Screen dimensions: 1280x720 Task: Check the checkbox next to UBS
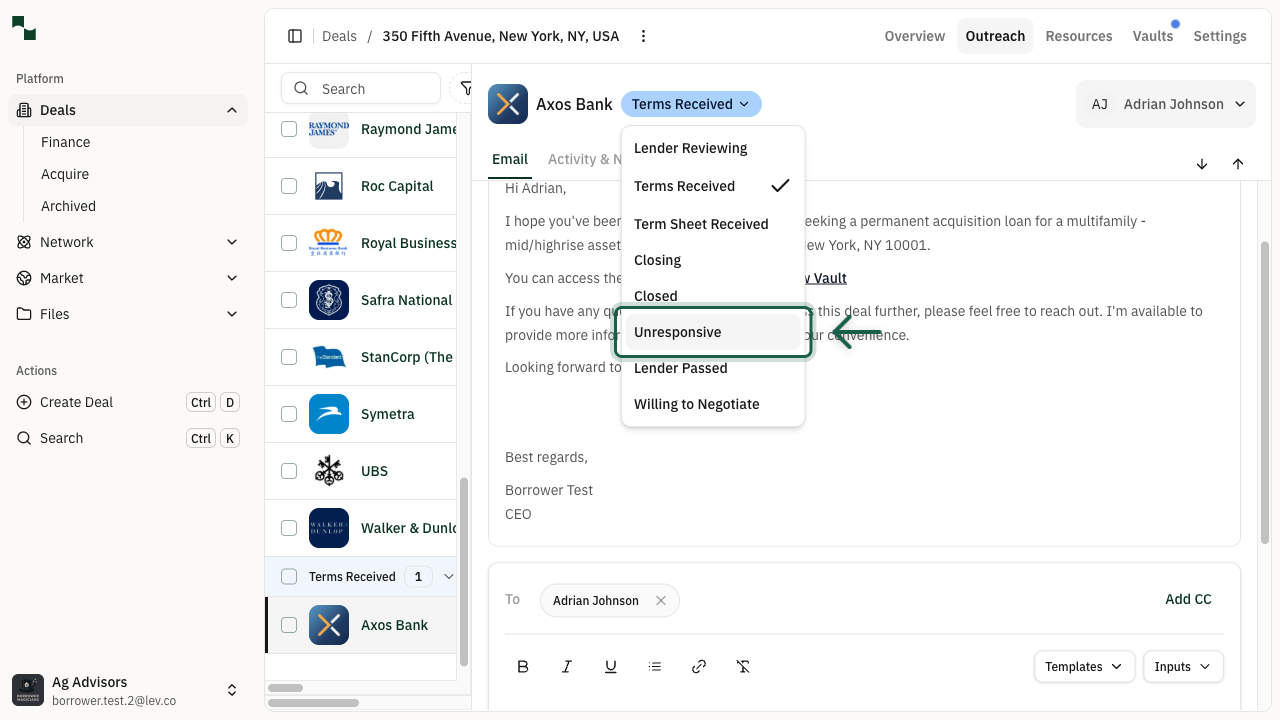289,470
